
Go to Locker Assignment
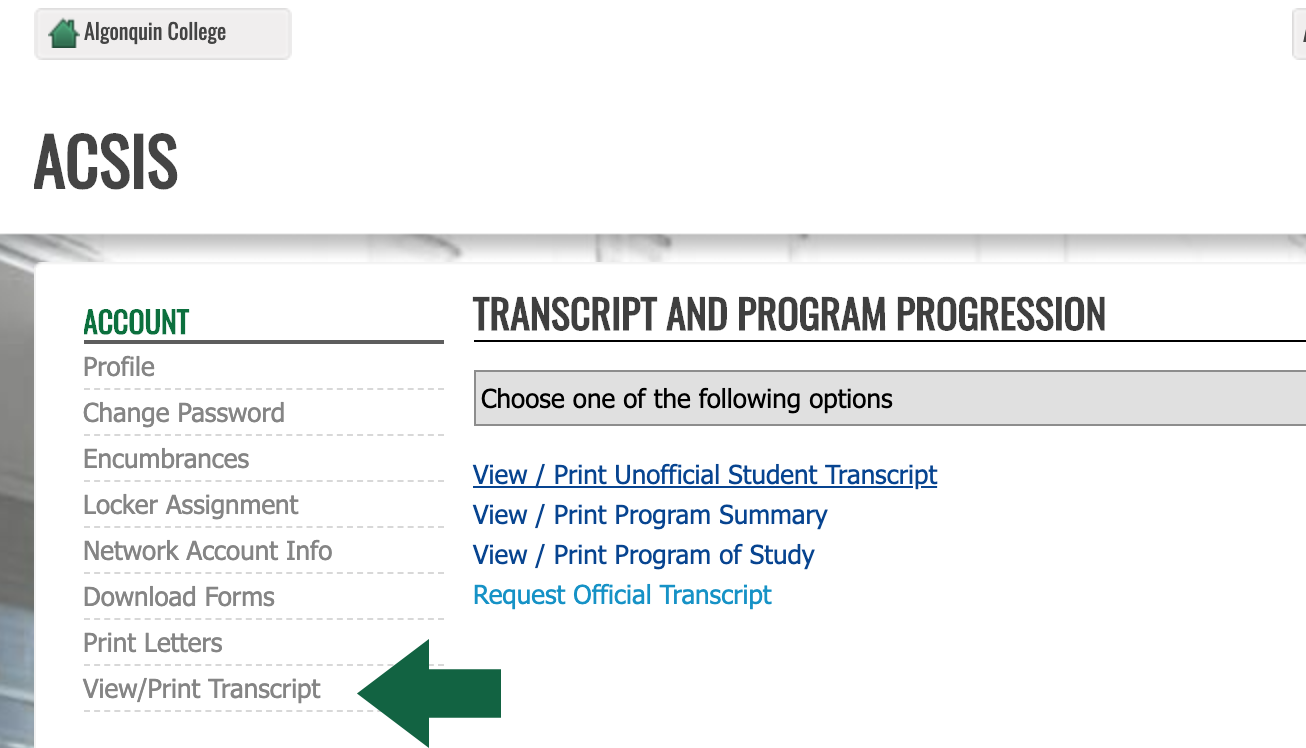pos(191,505)
